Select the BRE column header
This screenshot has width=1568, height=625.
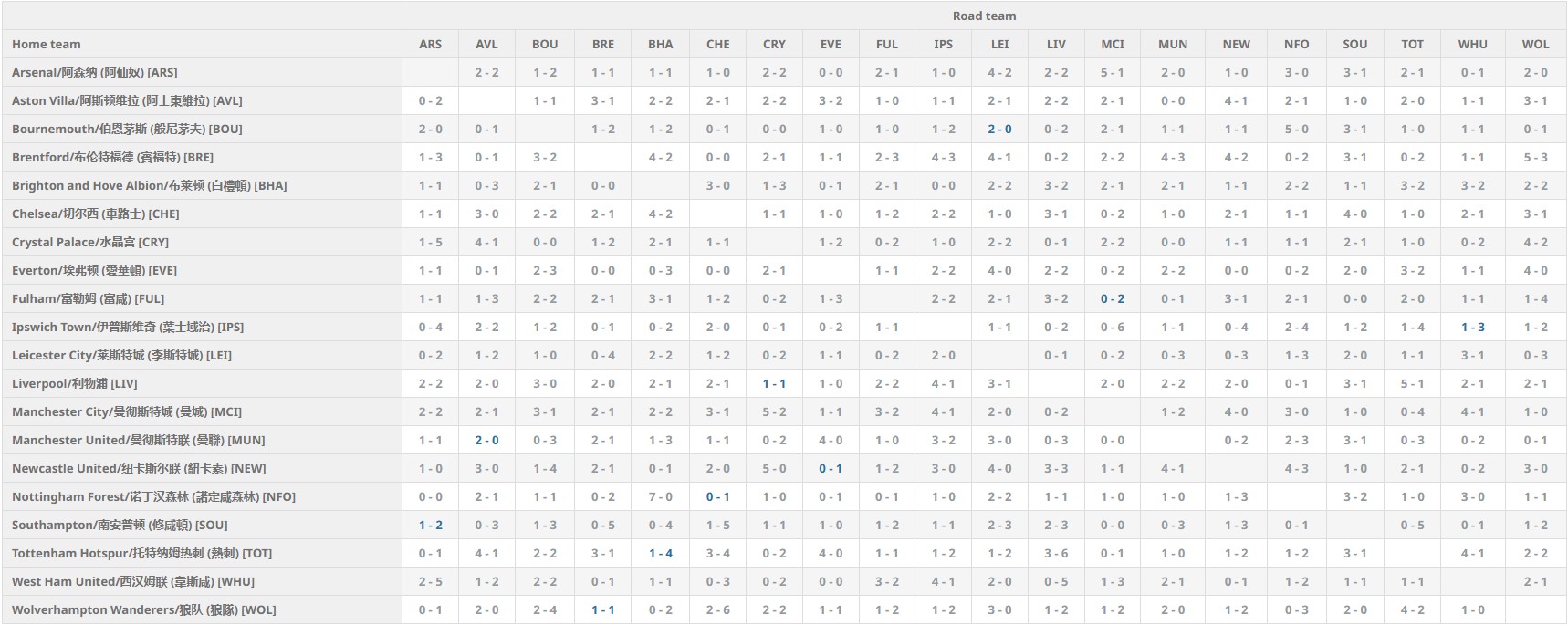602,44
